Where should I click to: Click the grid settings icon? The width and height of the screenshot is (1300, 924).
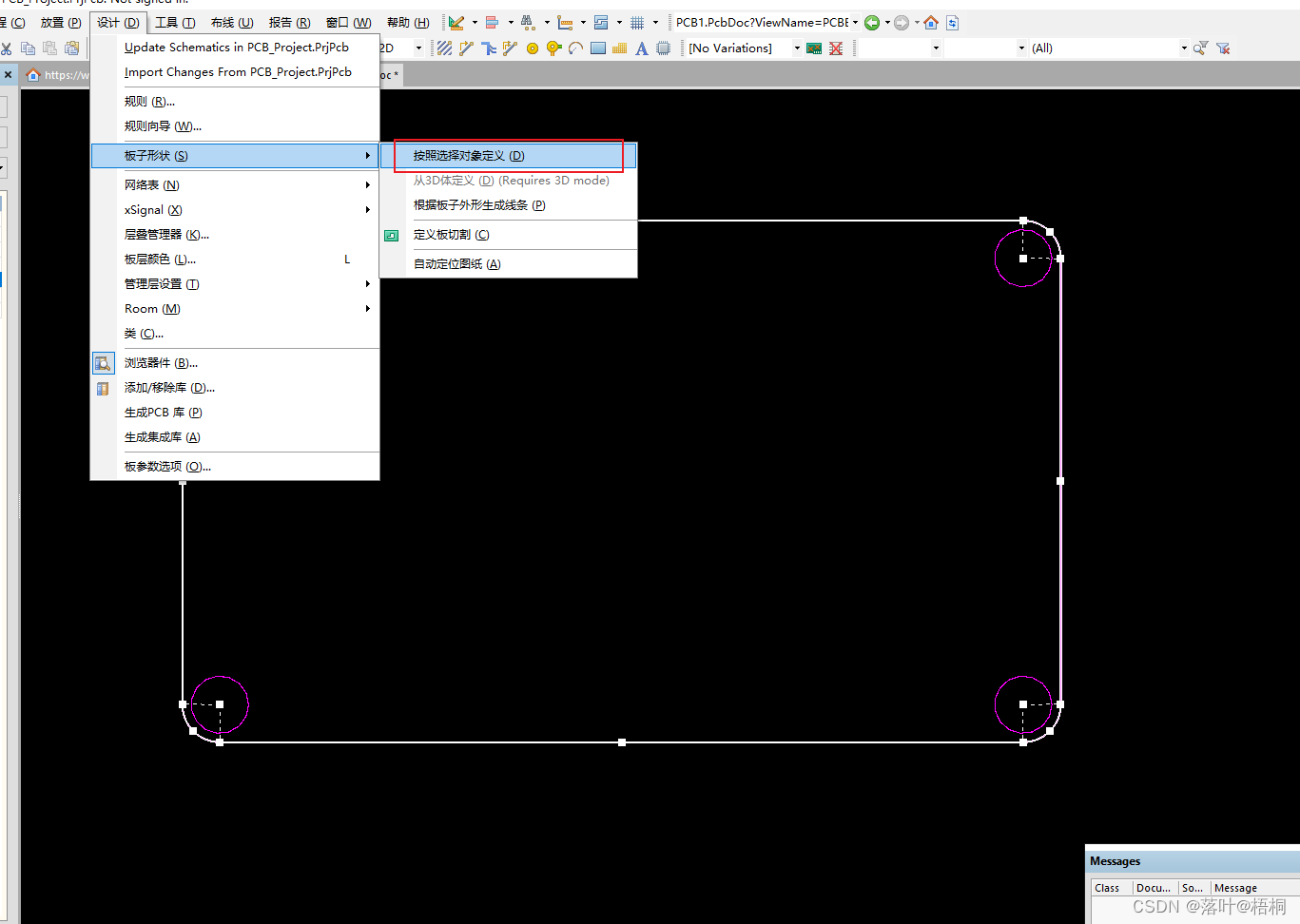click(x=637, y=23)
